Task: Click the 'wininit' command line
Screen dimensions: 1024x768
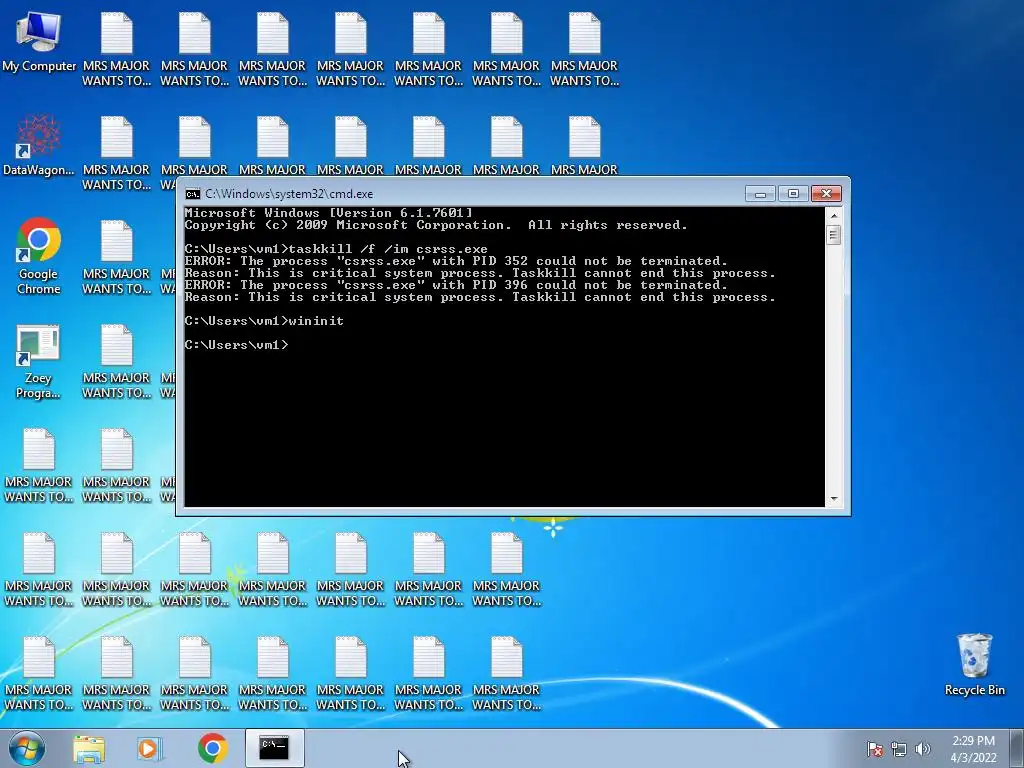Action: [x=264, y=321]
